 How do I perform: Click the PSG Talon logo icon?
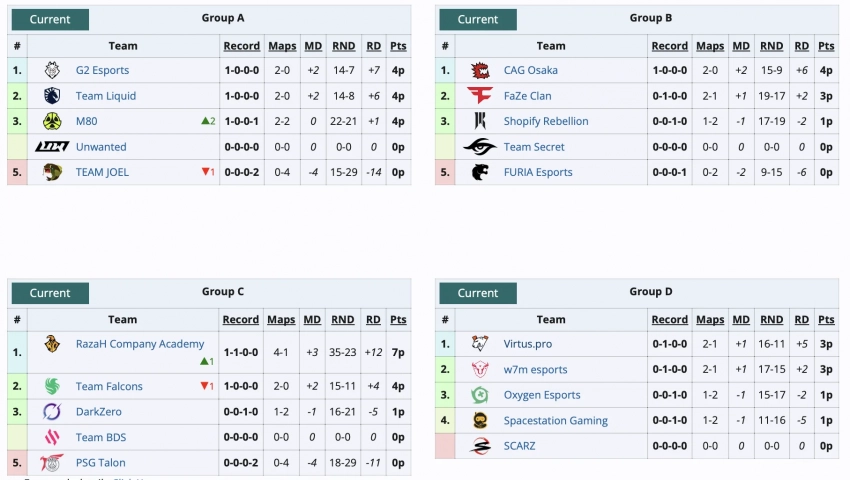(x=52, y=463)
